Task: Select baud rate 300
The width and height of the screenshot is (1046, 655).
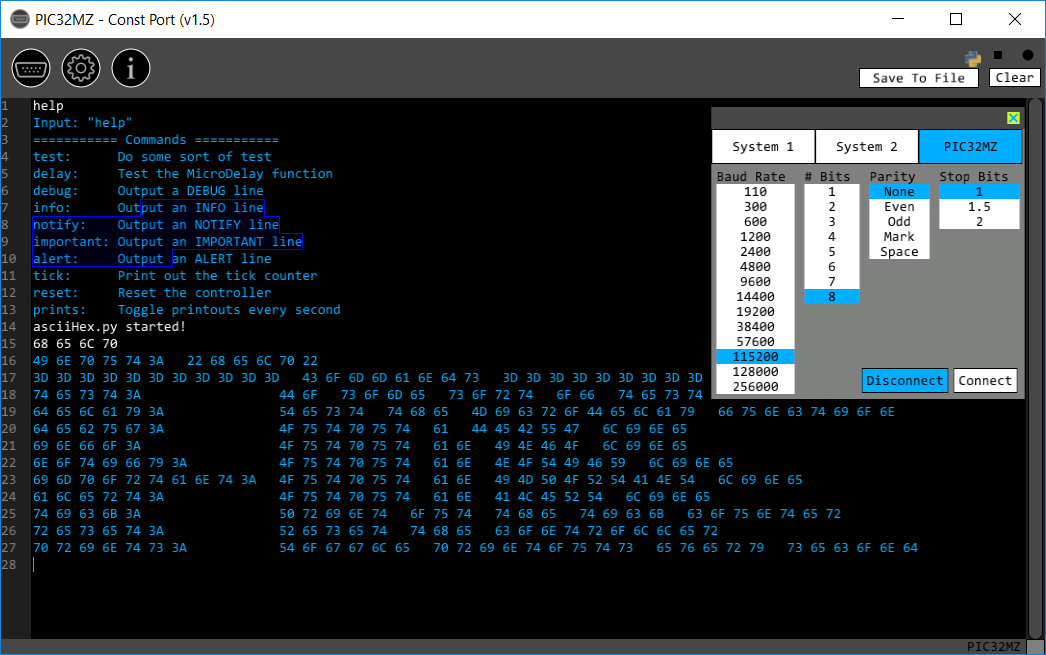Action: click(x=755, y=207)
